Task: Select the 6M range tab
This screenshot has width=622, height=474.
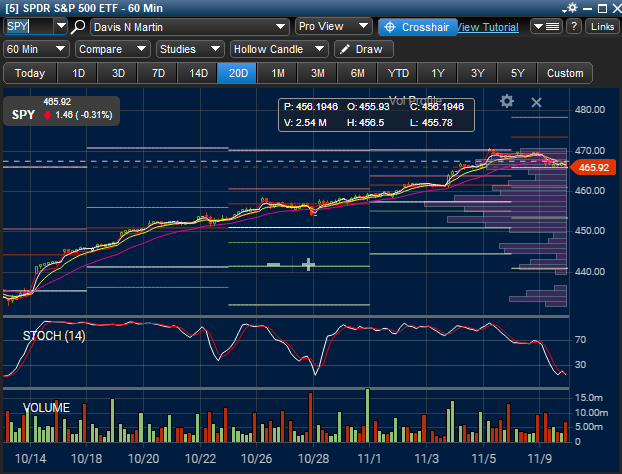Action: pyautogui.click(x=357, y=73)
